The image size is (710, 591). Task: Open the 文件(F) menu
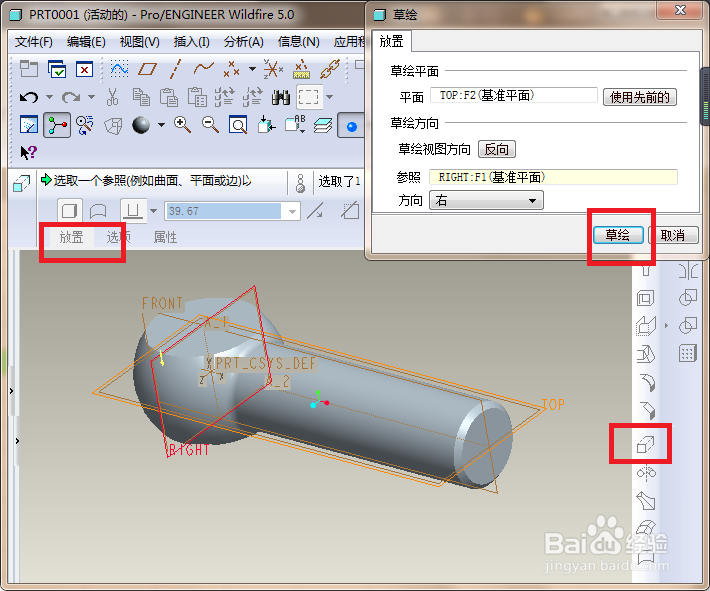[34, 42]
